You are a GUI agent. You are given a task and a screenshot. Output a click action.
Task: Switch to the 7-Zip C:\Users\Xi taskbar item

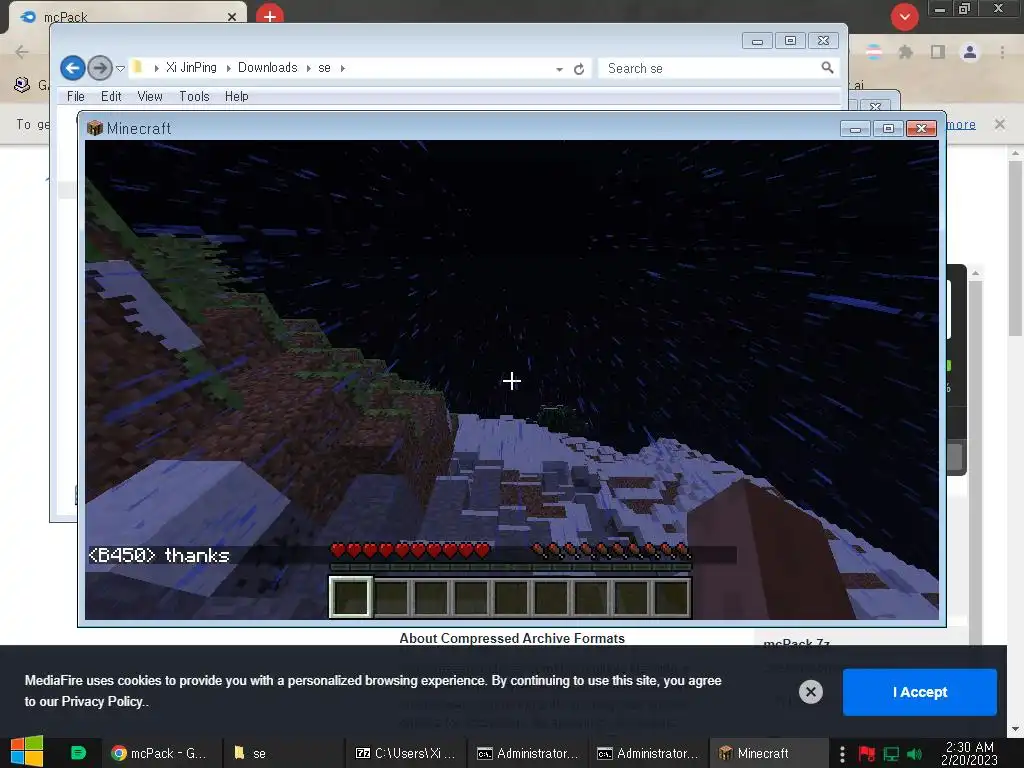pyautogui.click(x=406, y=753)
